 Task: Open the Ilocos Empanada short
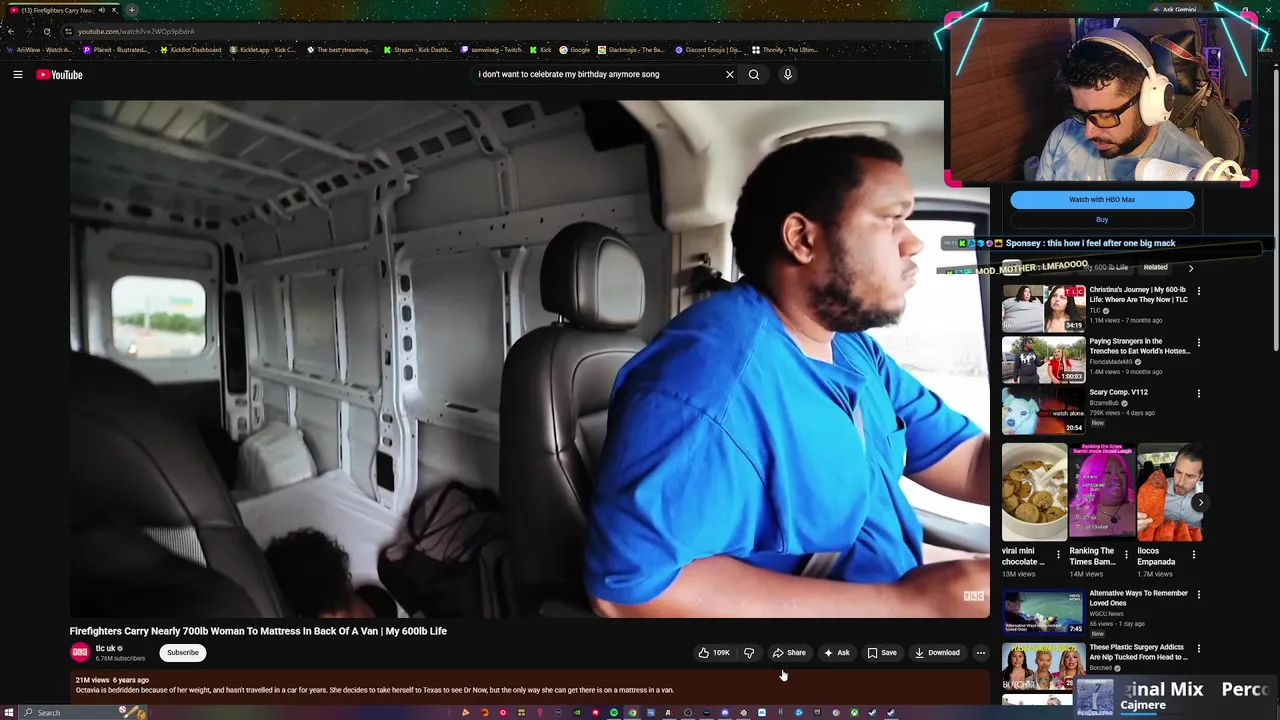[1169, 492]
